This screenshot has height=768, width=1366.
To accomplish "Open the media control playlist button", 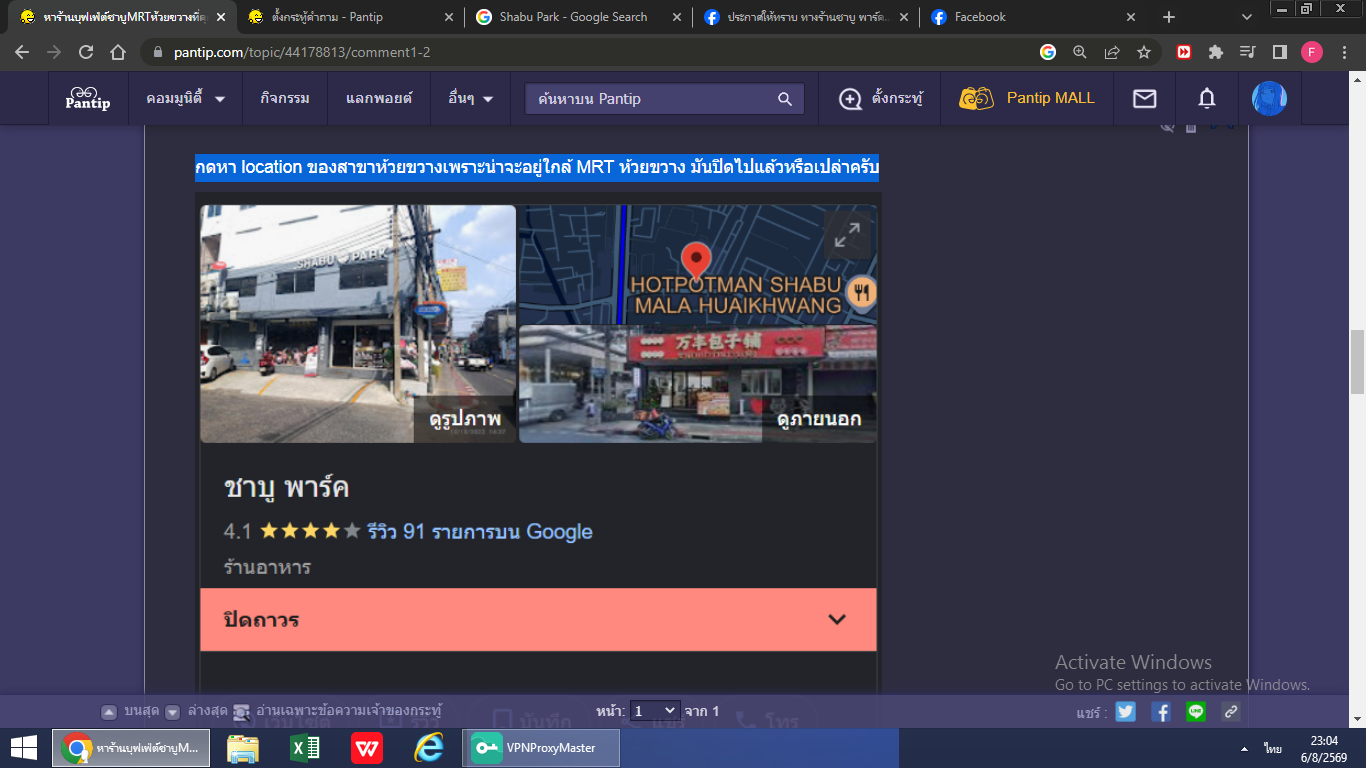I will pos(1247,52).
